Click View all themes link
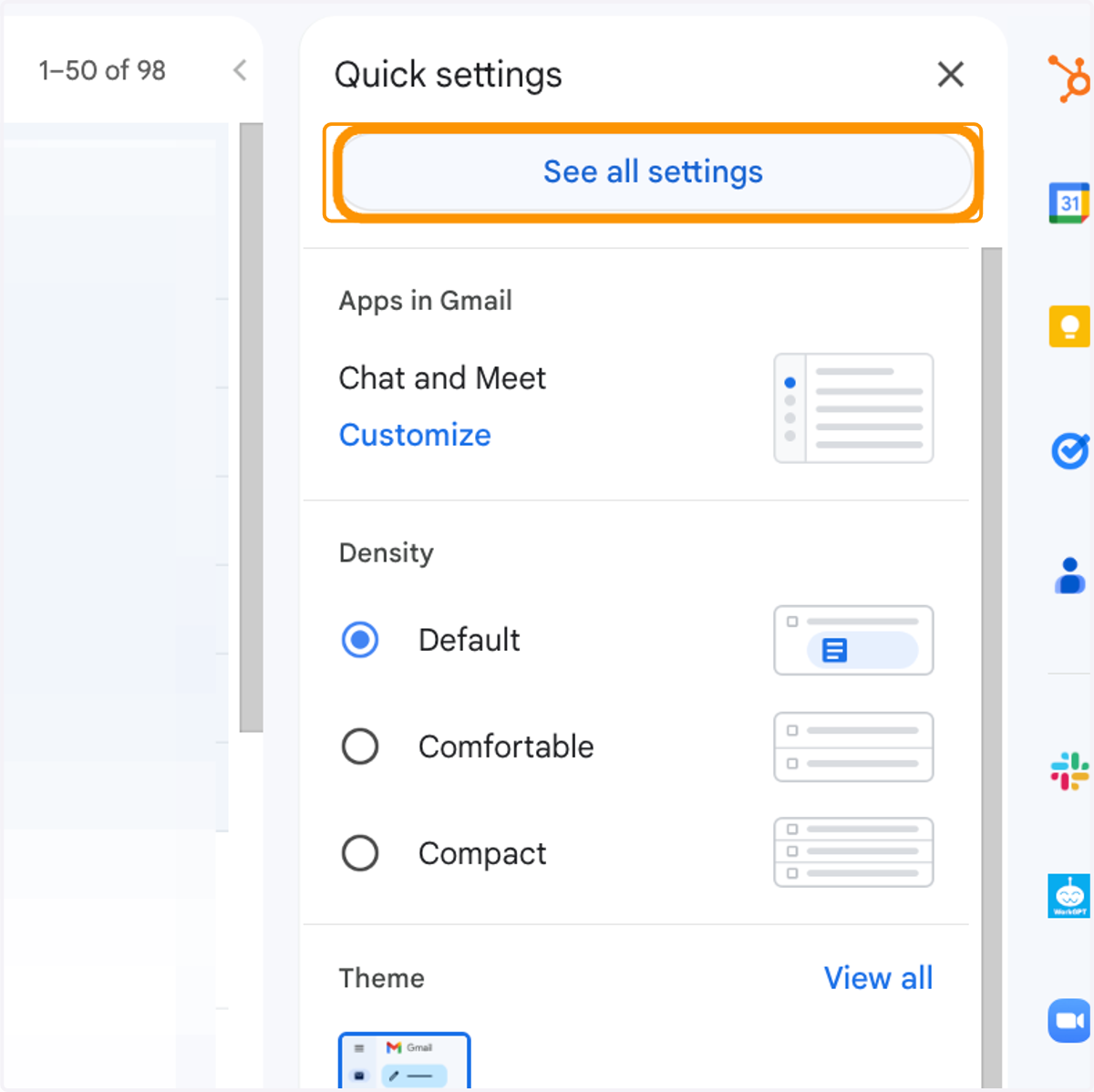This screenshot has width=1094, height=1092. coord(878,978)
